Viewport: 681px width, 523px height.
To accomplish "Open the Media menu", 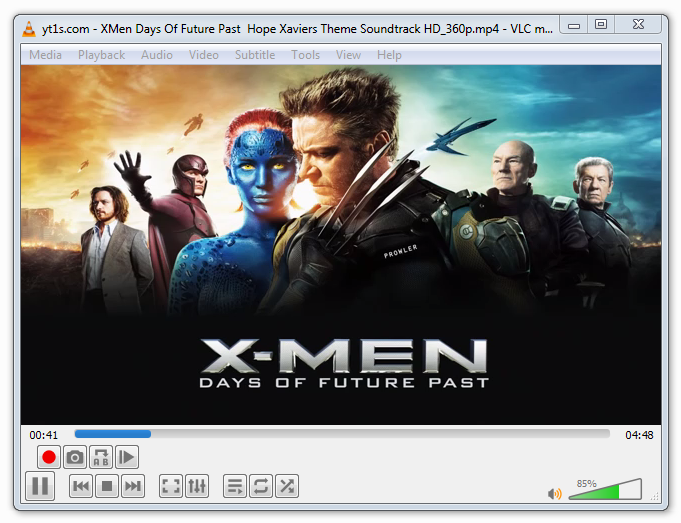I will pyautogui.click(x=45, y=55).
